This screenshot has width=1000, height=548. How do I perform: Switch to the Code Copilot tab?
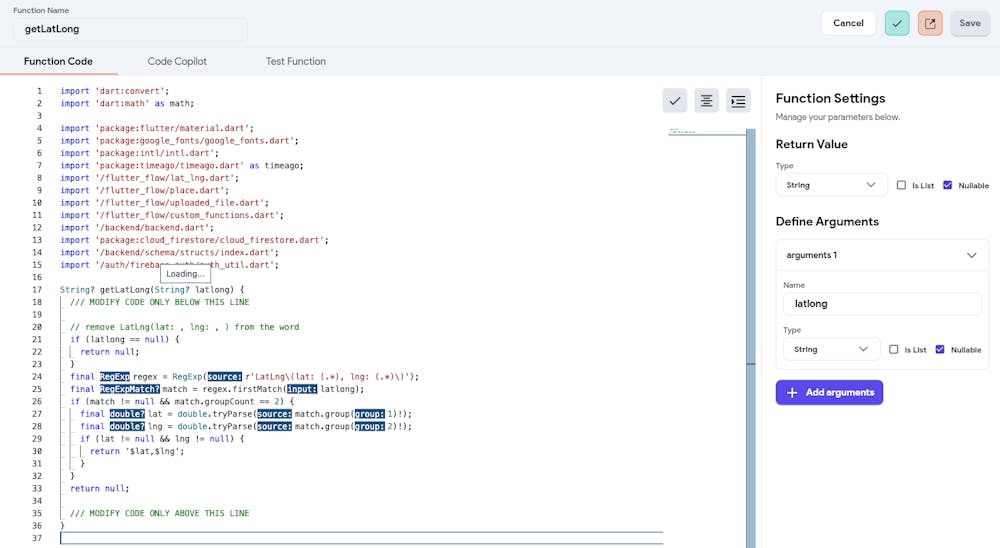[177, 61]
